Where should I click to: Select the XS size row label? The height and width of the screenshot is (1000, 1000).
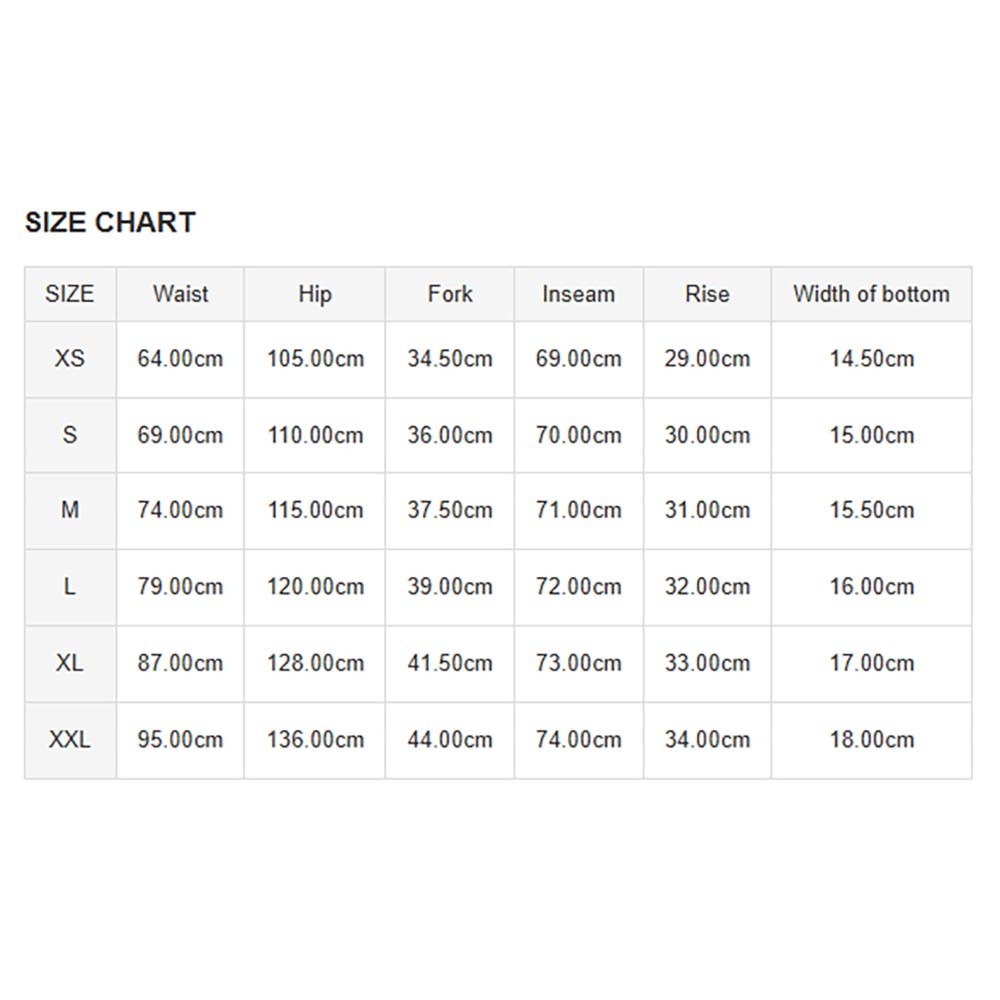point(70,358)
